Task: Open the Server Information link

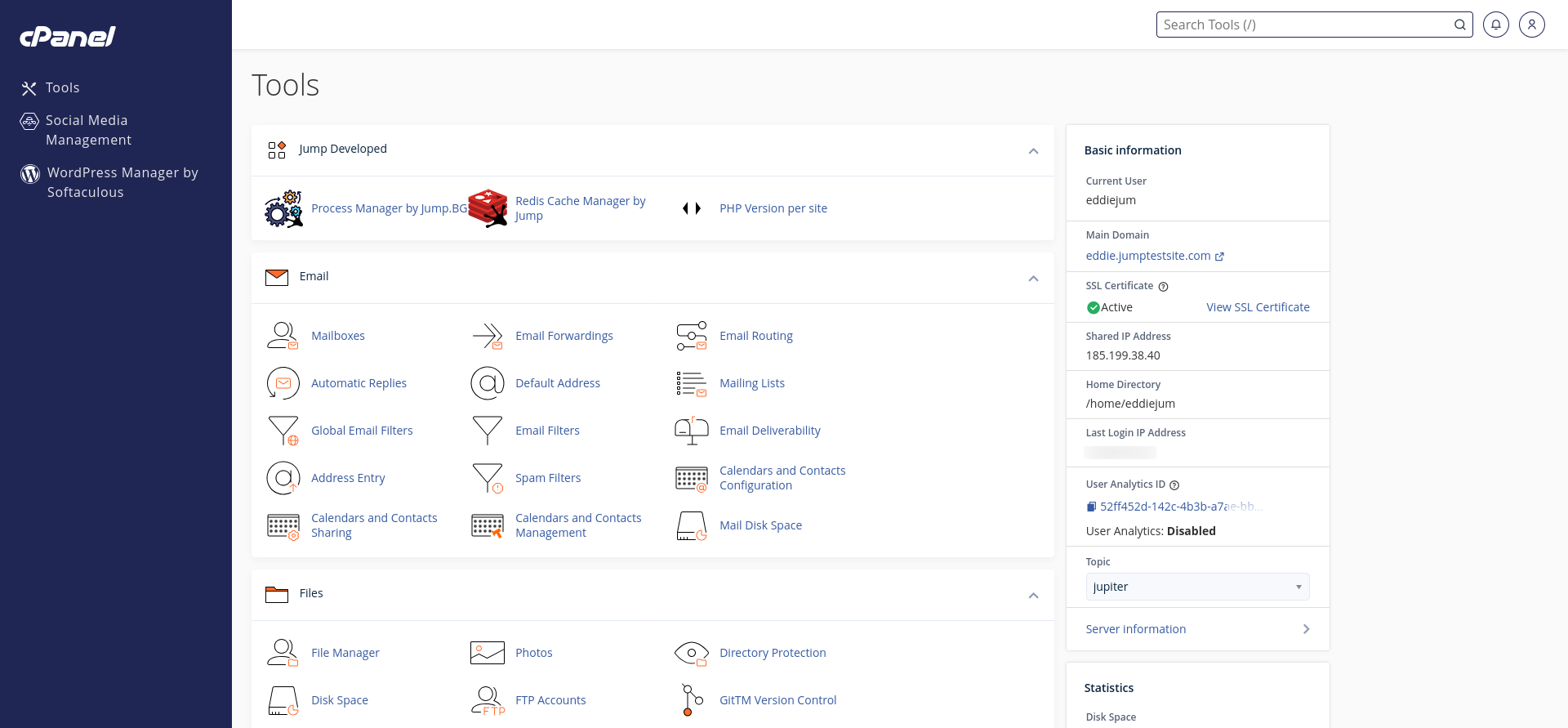Action: pos(1136,629)
